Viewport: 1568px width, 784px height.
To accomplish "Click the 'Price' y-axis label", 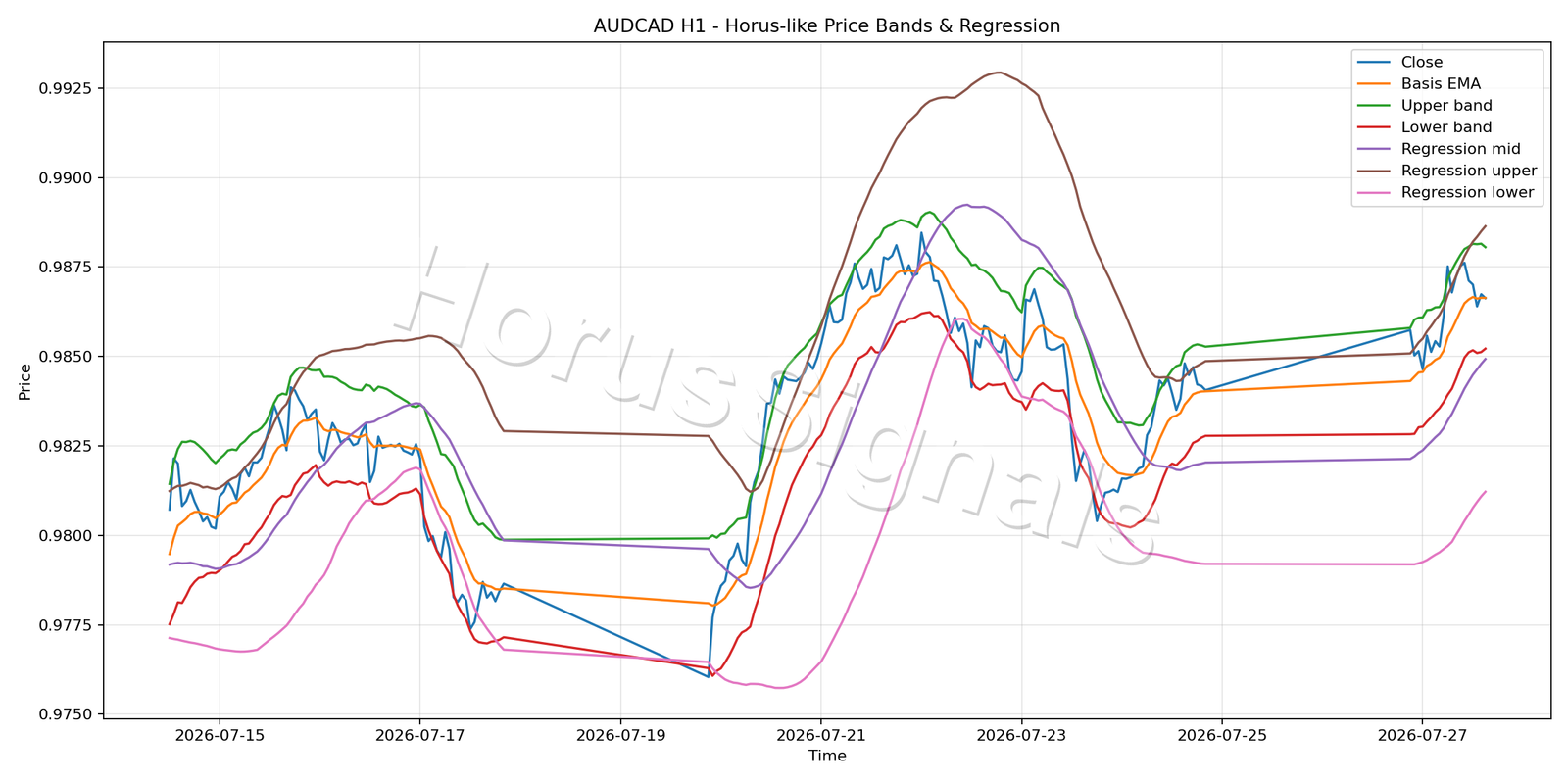I will (25, 381).
